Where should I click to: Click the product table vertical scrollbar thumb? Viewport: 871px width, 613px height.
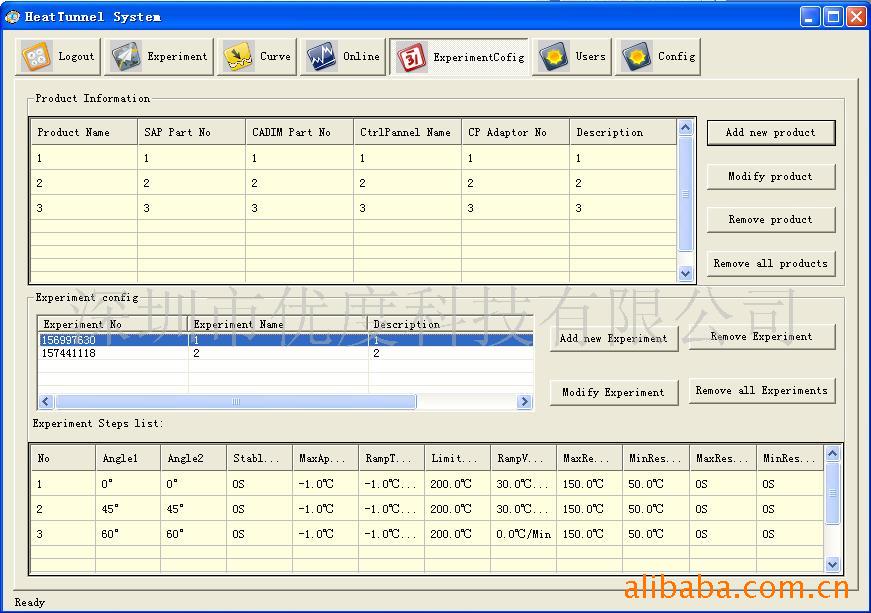(x=685, y=194)
